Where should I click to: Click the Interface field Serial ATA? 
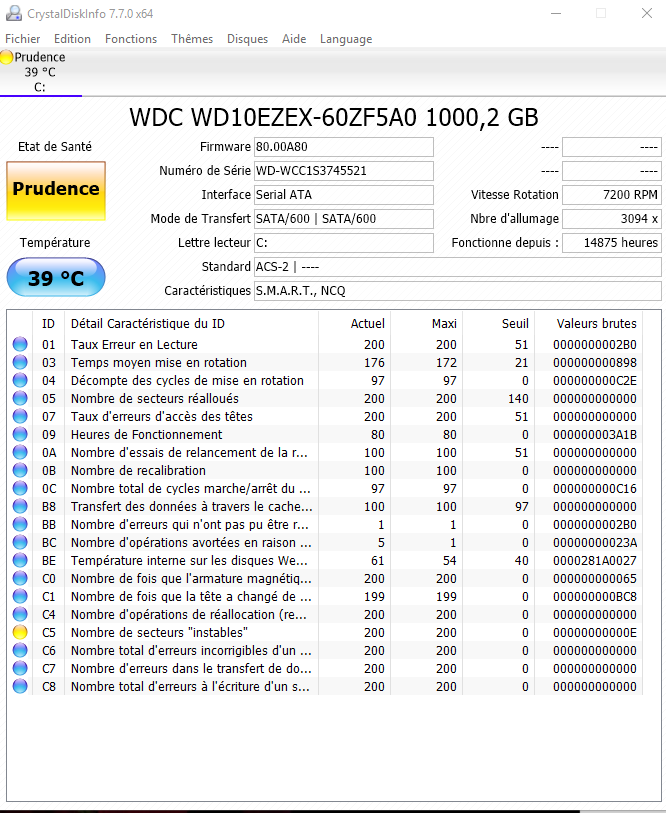(343, 194)
